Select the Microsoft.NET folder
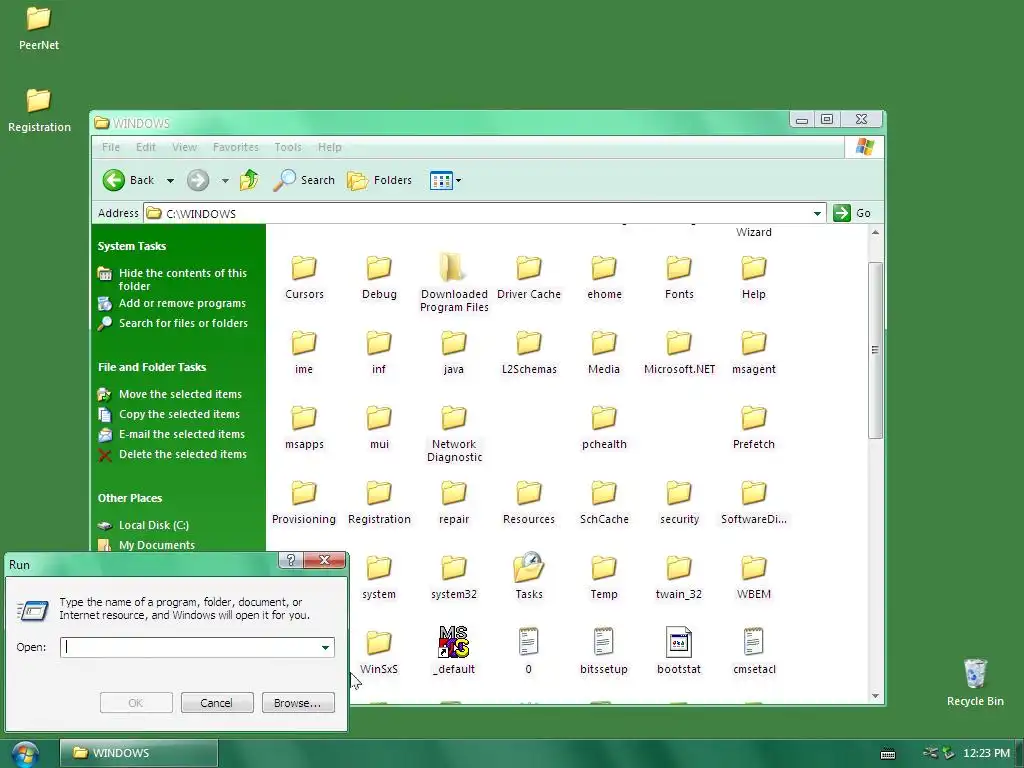Screen dimensions: 1024x768 pos(679,353)
